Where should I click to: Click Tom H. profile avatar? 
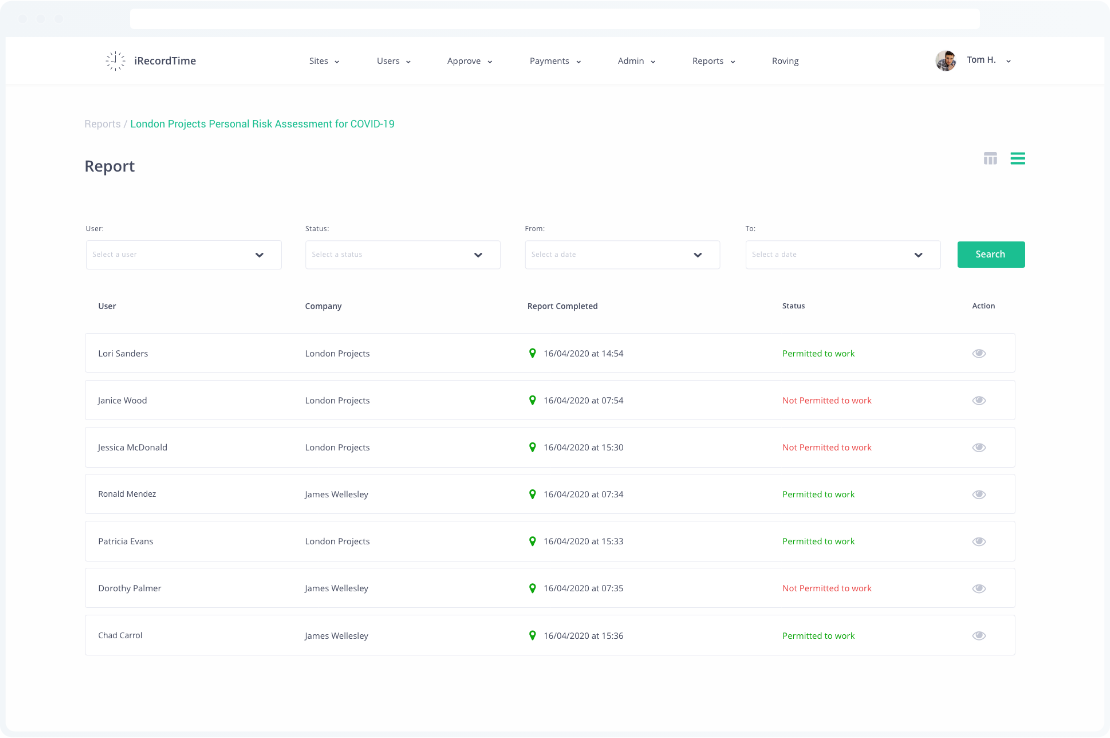point(945,61)
